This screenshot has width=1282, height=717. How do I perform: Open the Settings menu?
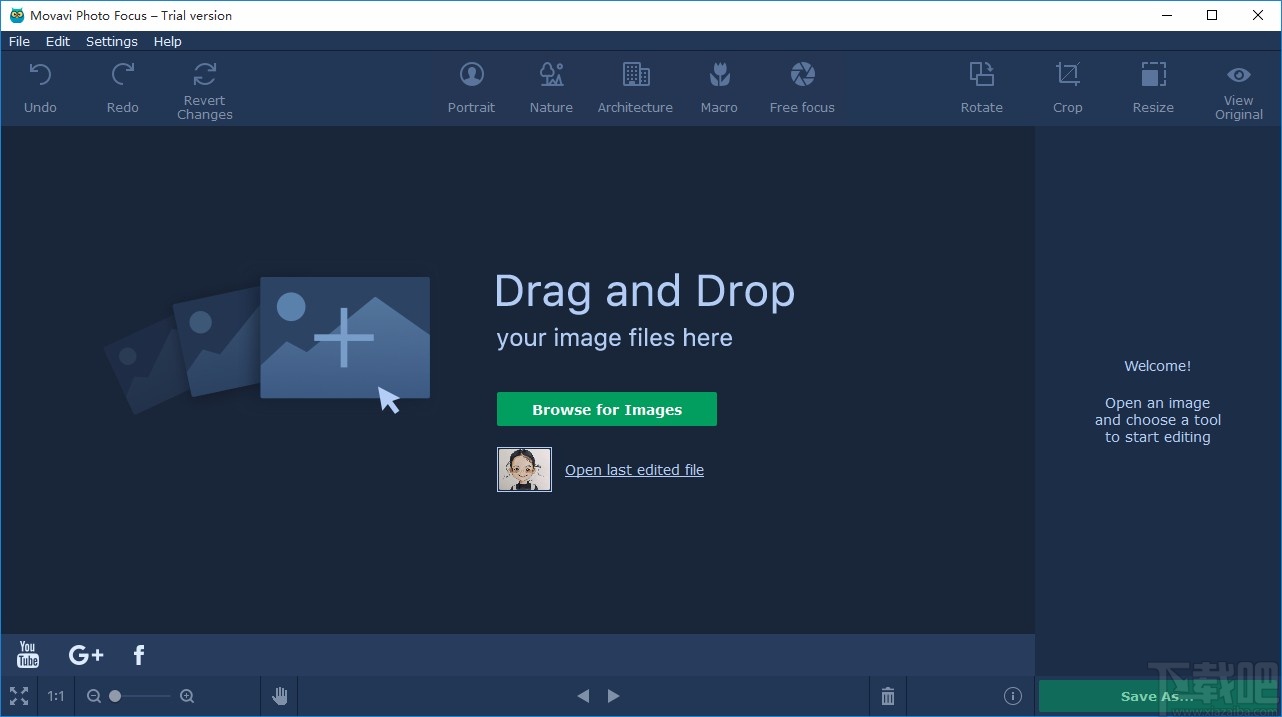(112, 41)
